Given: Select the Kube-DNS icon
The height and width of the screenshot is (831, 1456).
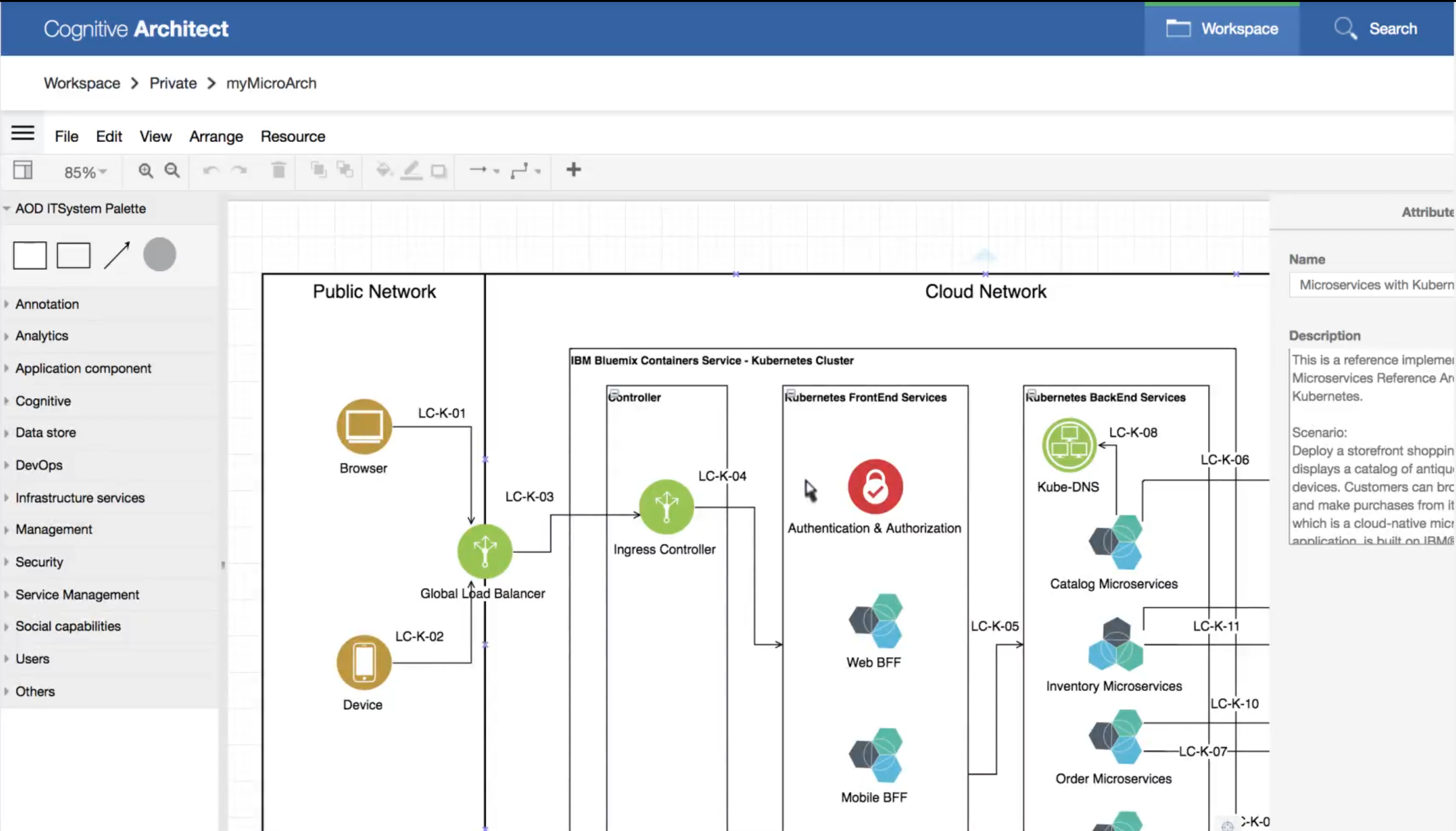Looking at the screenshot, I should tap(1069, 445).
